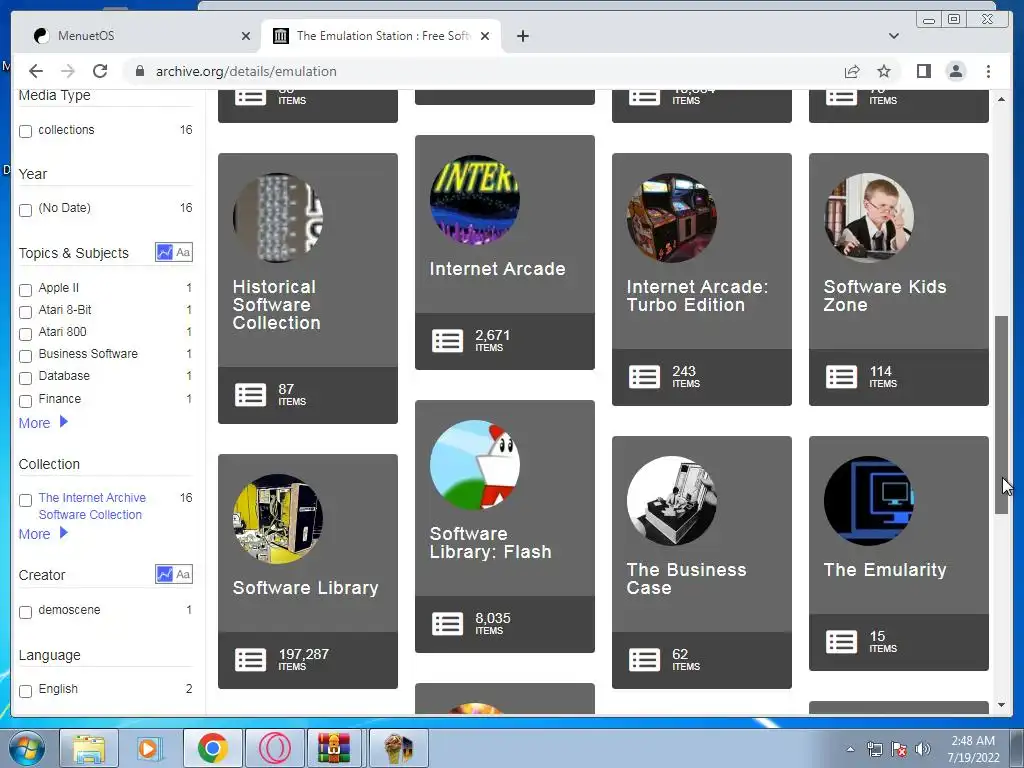Open Historical Software Collection
1024x768 pixels.
tap(276, 304)
